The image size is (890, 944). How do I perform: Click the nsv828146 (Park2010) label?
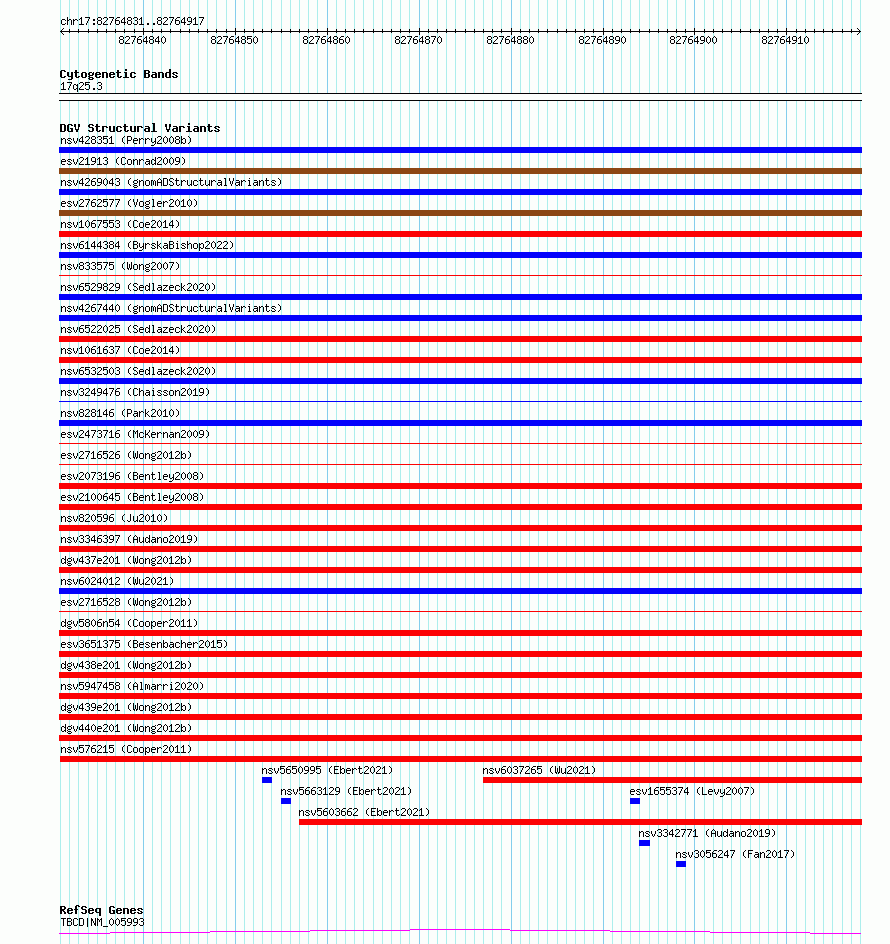[x=120, y=414]
